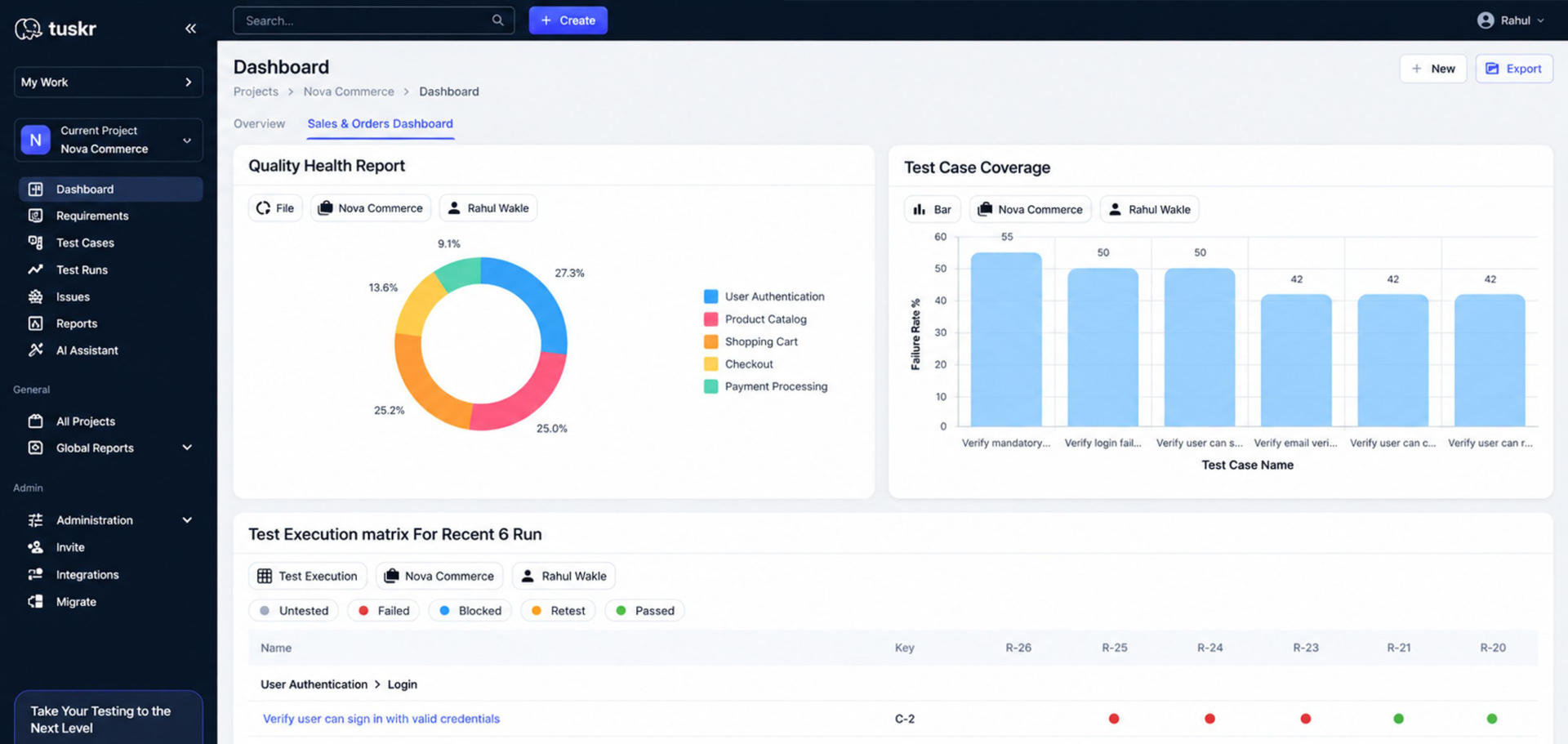
Task: Click the Shopping Cart legend color swatch
Action: [710, 341]
